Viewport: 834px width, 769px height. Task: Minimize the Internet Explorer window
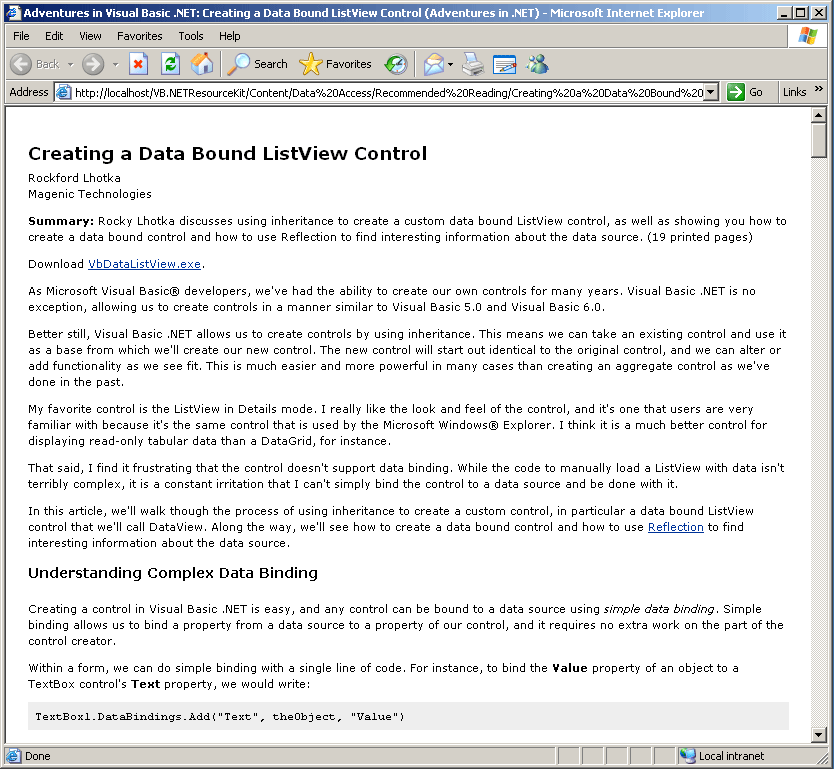[784, 13]
